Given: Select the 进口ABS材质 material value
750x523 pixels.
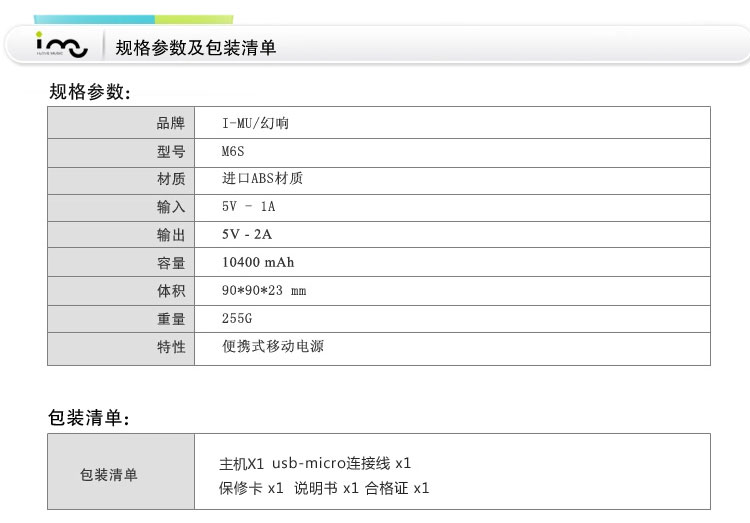Looking at the screenshot, I should click(262, 179).
